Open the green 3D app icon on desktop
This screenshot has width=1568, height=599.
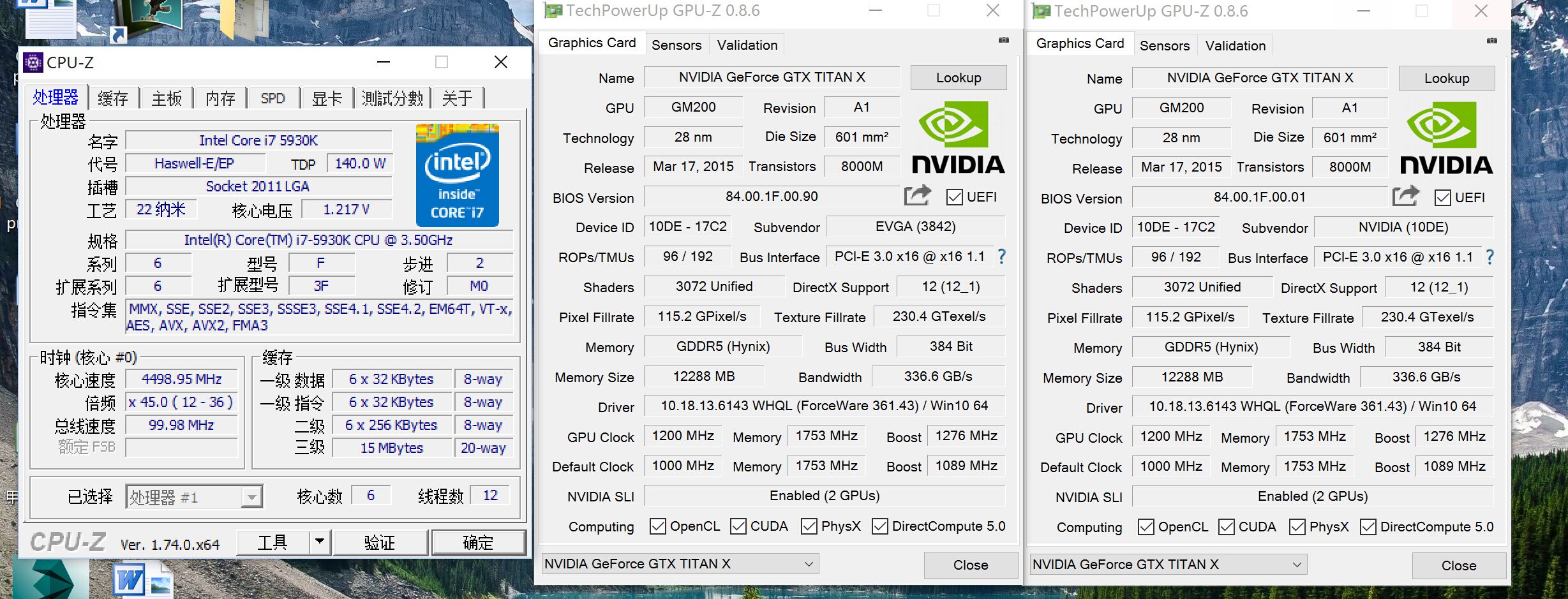(51, 579)
